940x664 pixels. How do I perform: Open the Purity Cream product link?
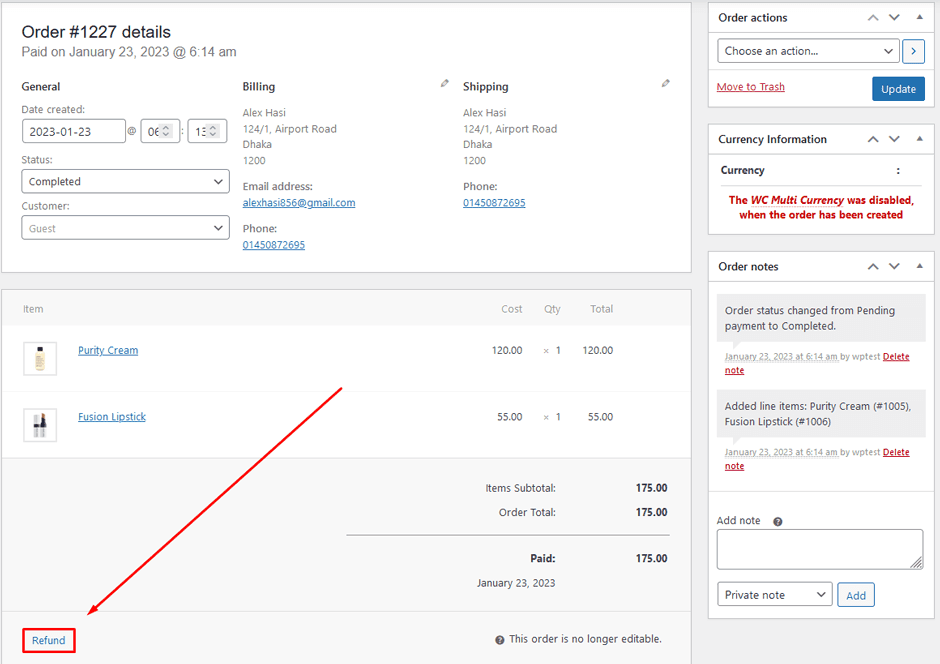click(x=107, y=350)
